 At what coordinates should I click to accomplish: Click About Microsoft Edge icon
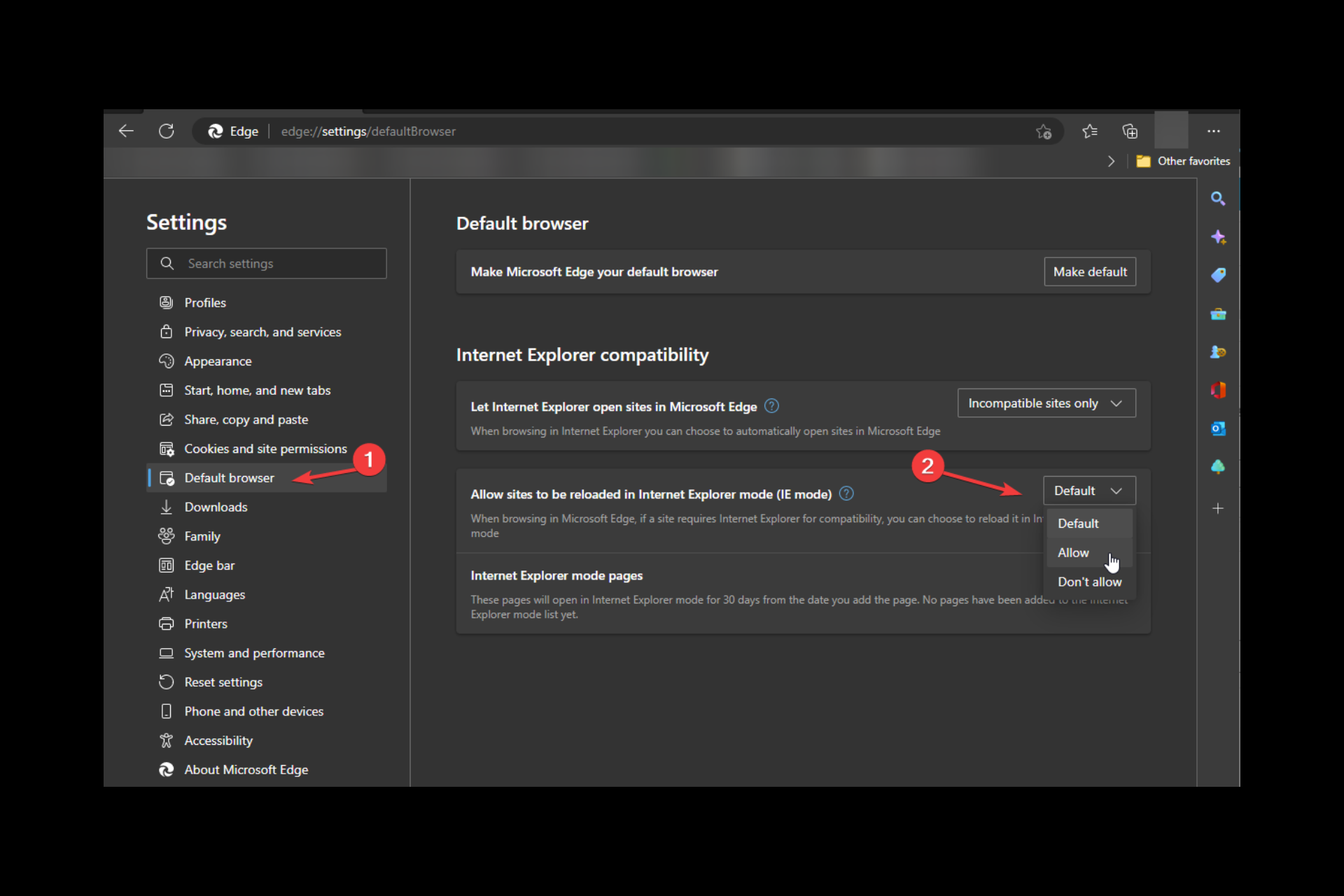tap(167, 769)
